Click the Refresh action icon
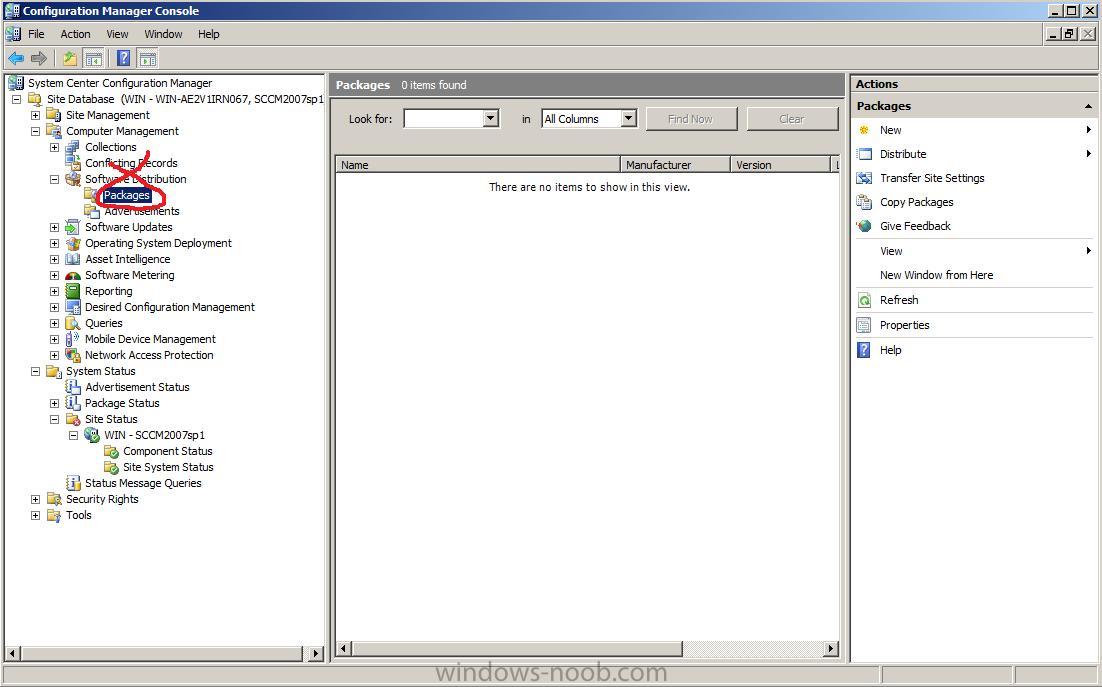 (864, 300)
